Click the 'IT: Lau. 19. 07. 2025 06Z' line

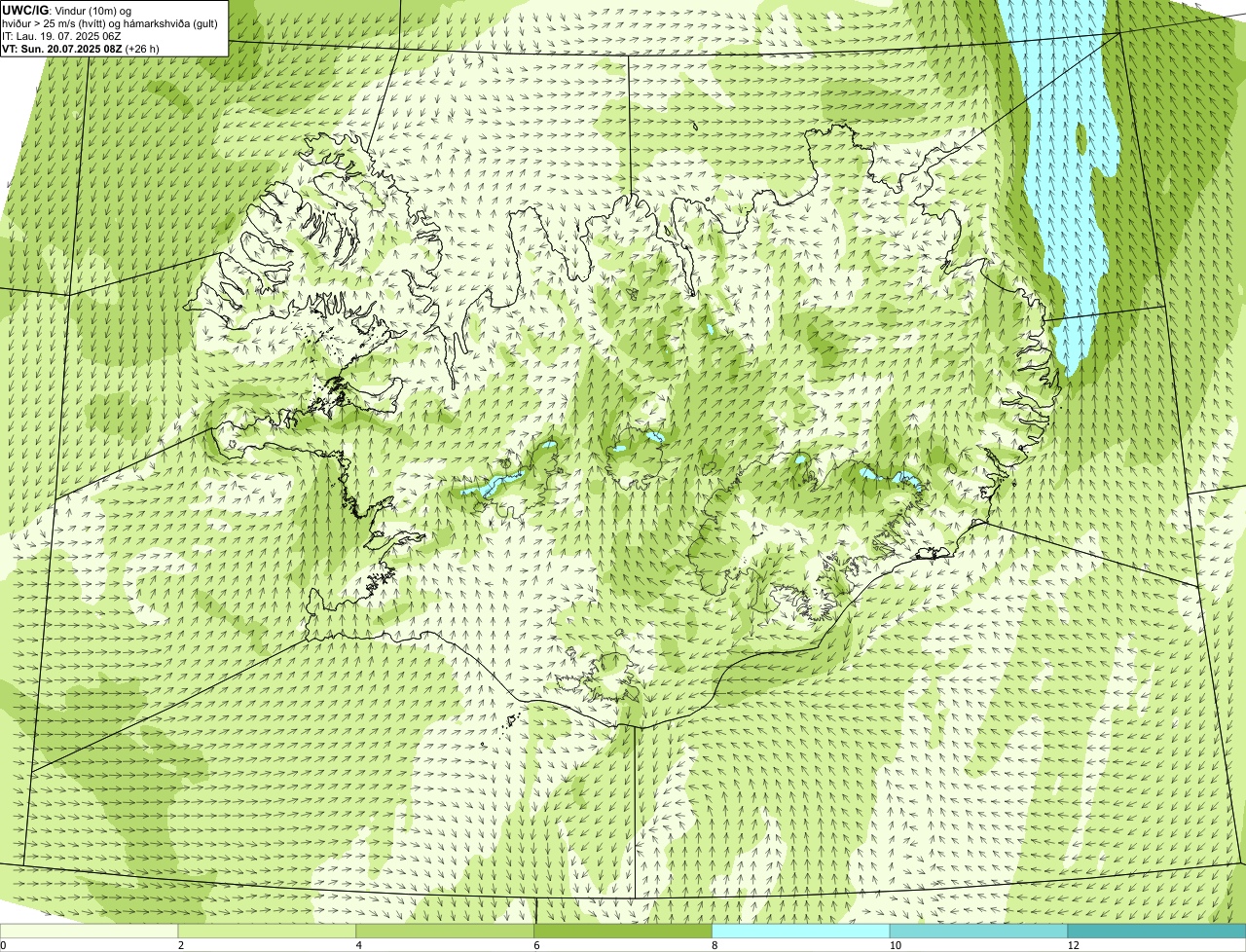(62, 35)
